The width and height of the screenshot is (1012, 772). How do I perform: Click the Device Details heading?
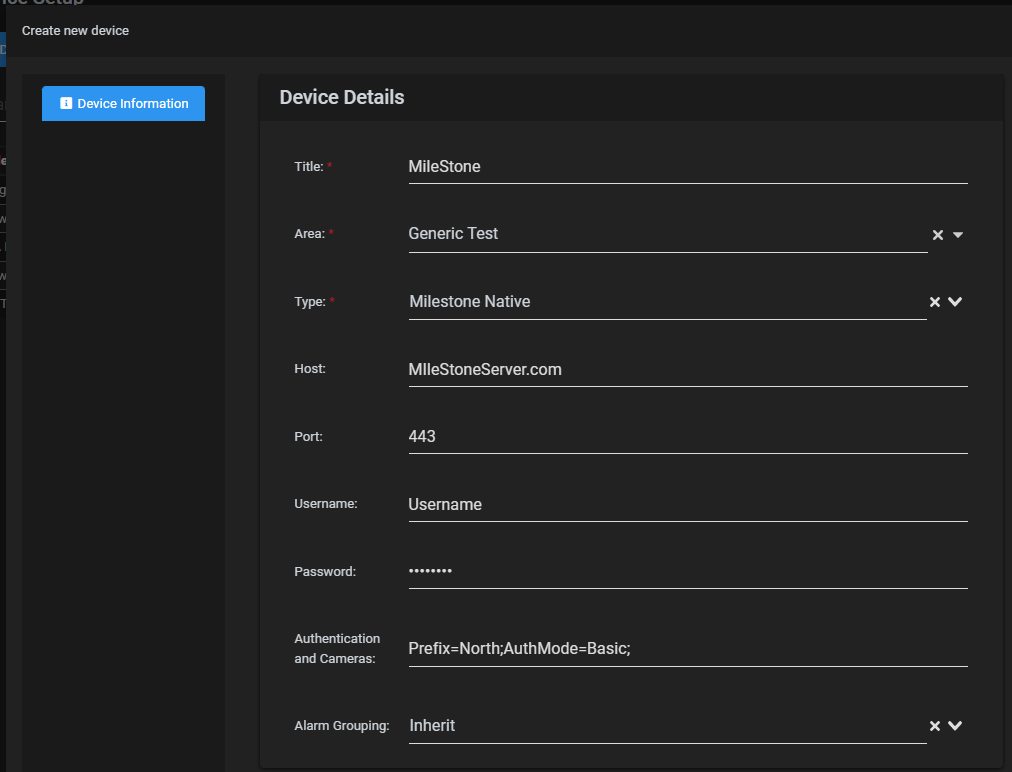pyautogui.click(x=342, y=97)
